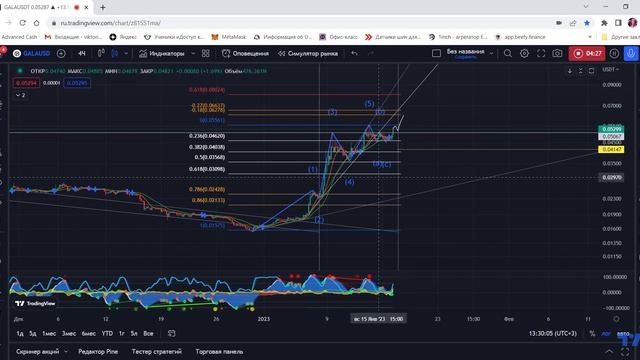Start the Симулятор рынка replay mode

coord(308,53)
